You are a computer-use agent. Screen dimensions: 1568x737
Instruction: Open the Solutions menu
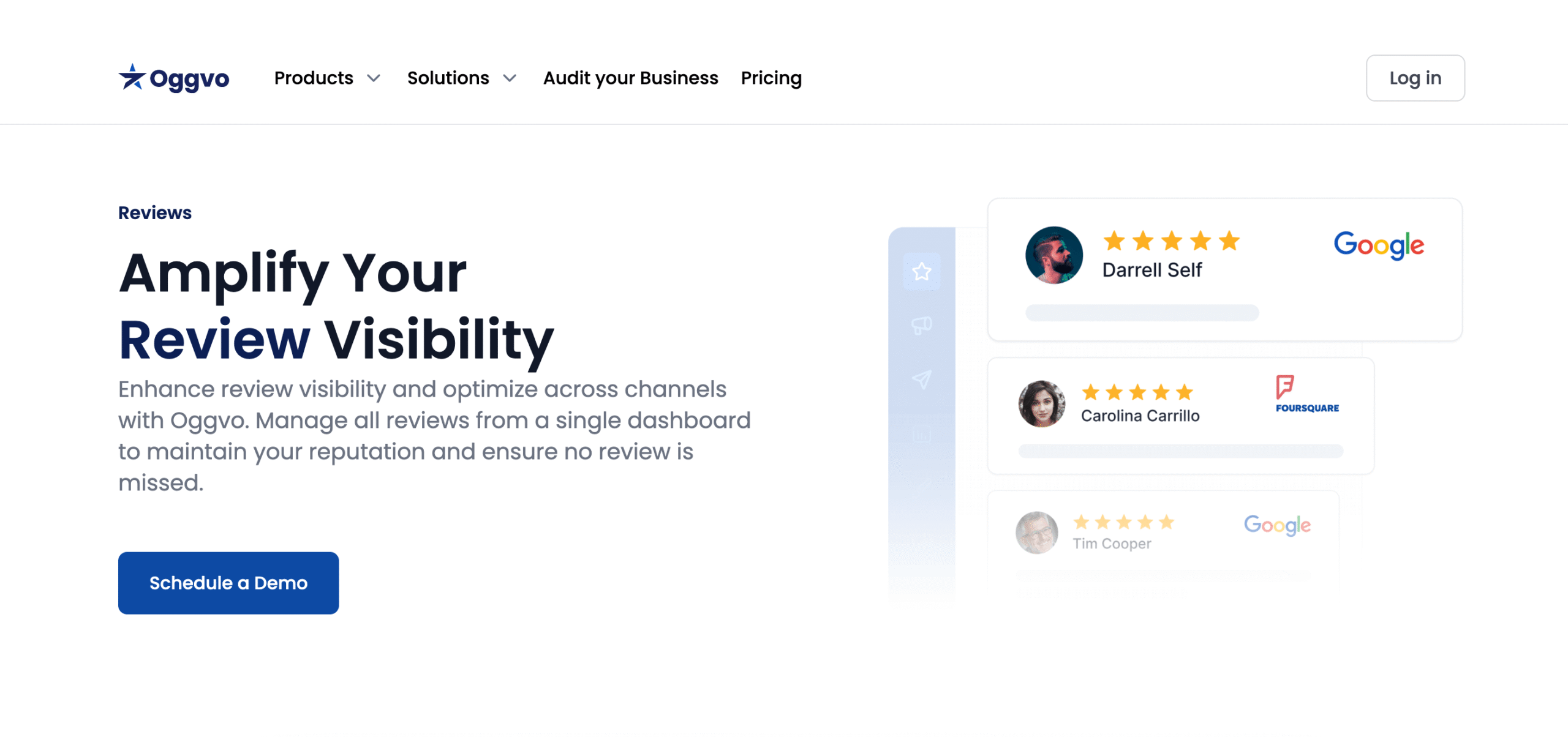click(x=448, y=78)
